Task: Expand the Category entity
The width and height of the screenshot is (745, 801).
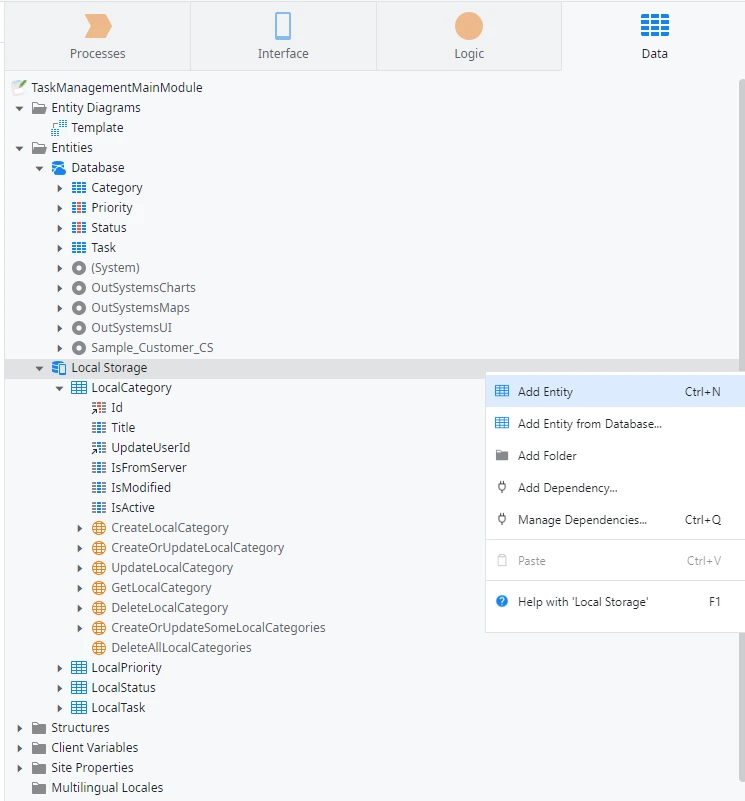Action: [60, 187]
